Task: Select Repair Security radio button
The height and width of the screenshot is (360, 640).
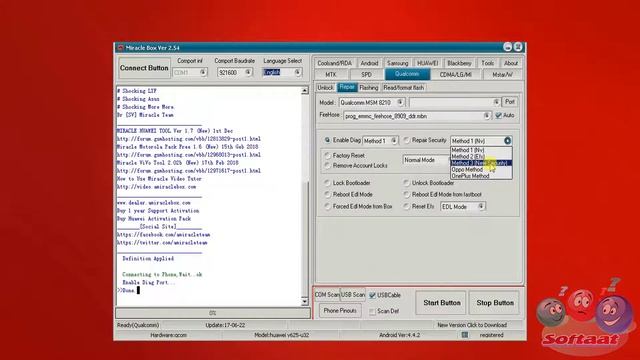Action: [406, 140]
